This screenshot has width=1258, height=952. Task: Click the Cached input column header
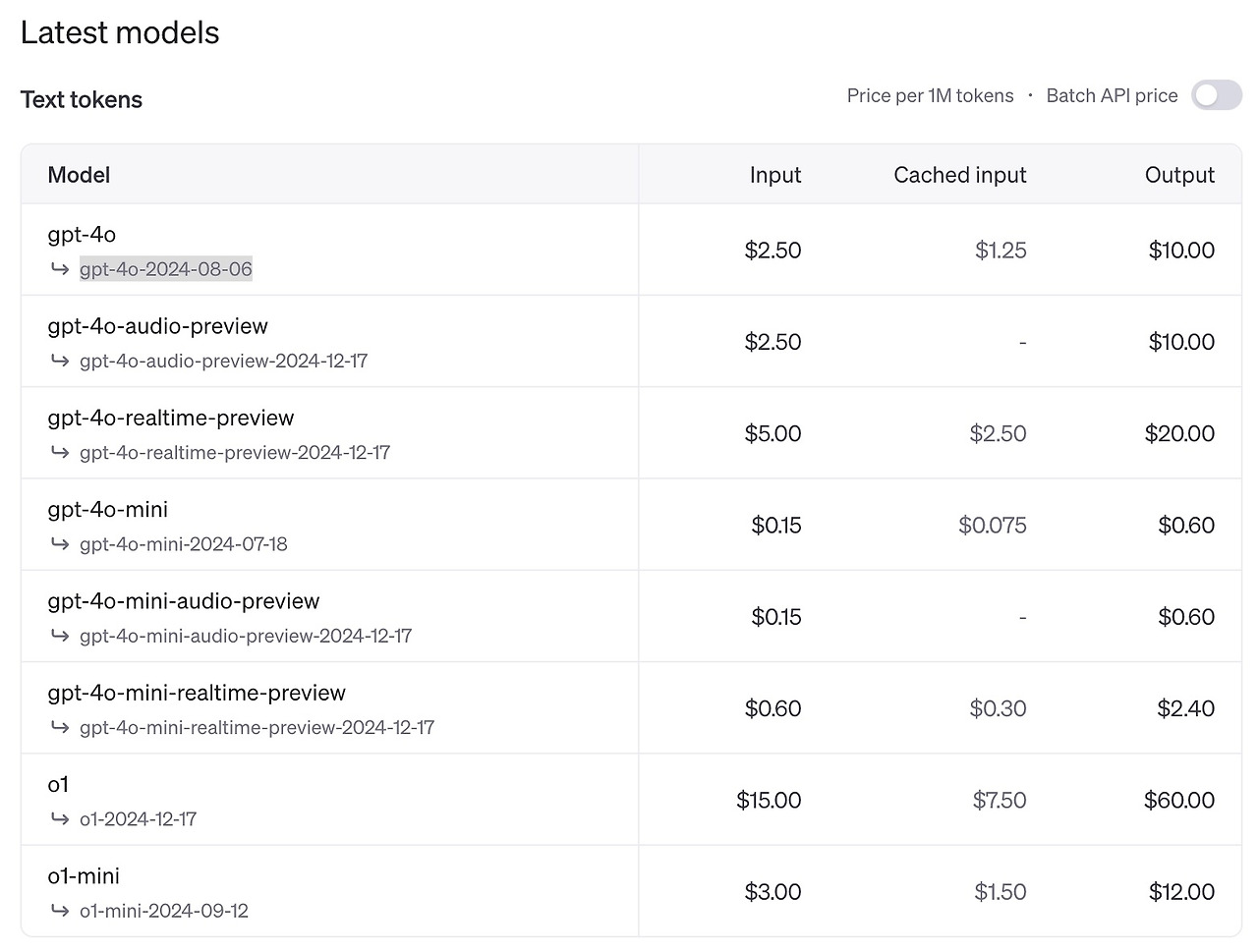[x=959, y=175]
